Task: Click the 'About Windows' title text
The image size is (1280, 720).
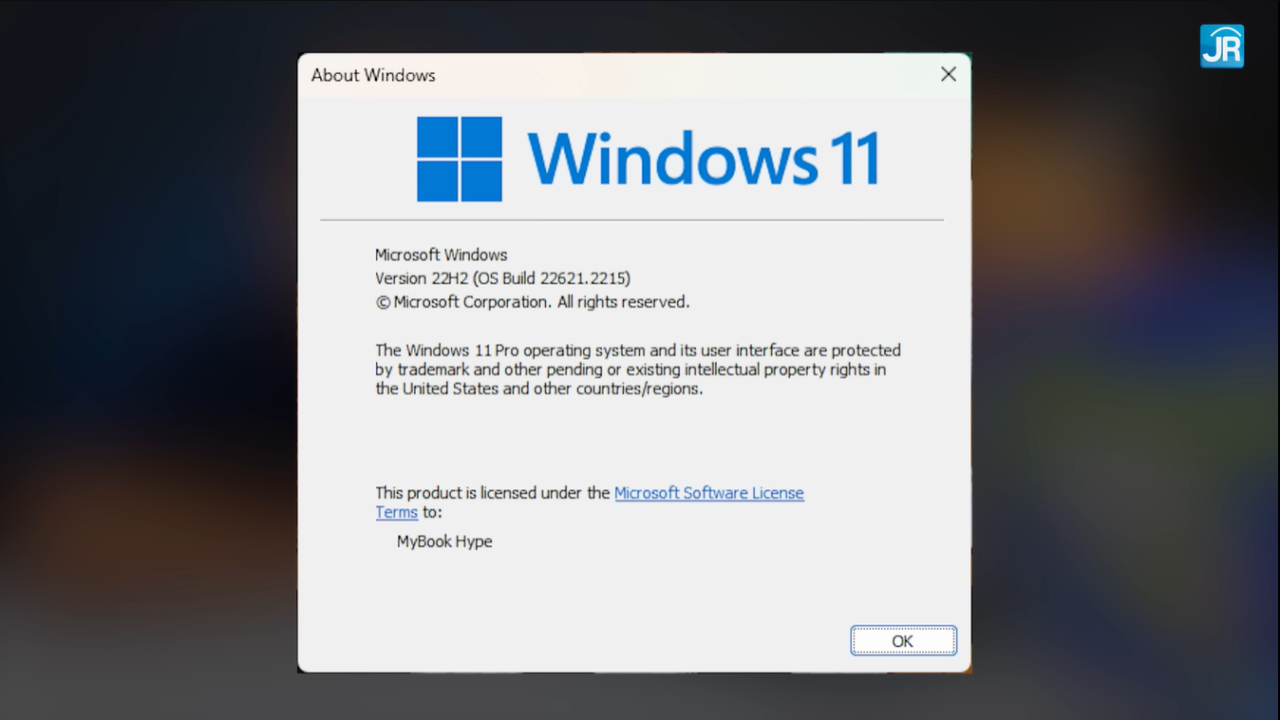Action: pyautogui.click(x=373, y=75)
